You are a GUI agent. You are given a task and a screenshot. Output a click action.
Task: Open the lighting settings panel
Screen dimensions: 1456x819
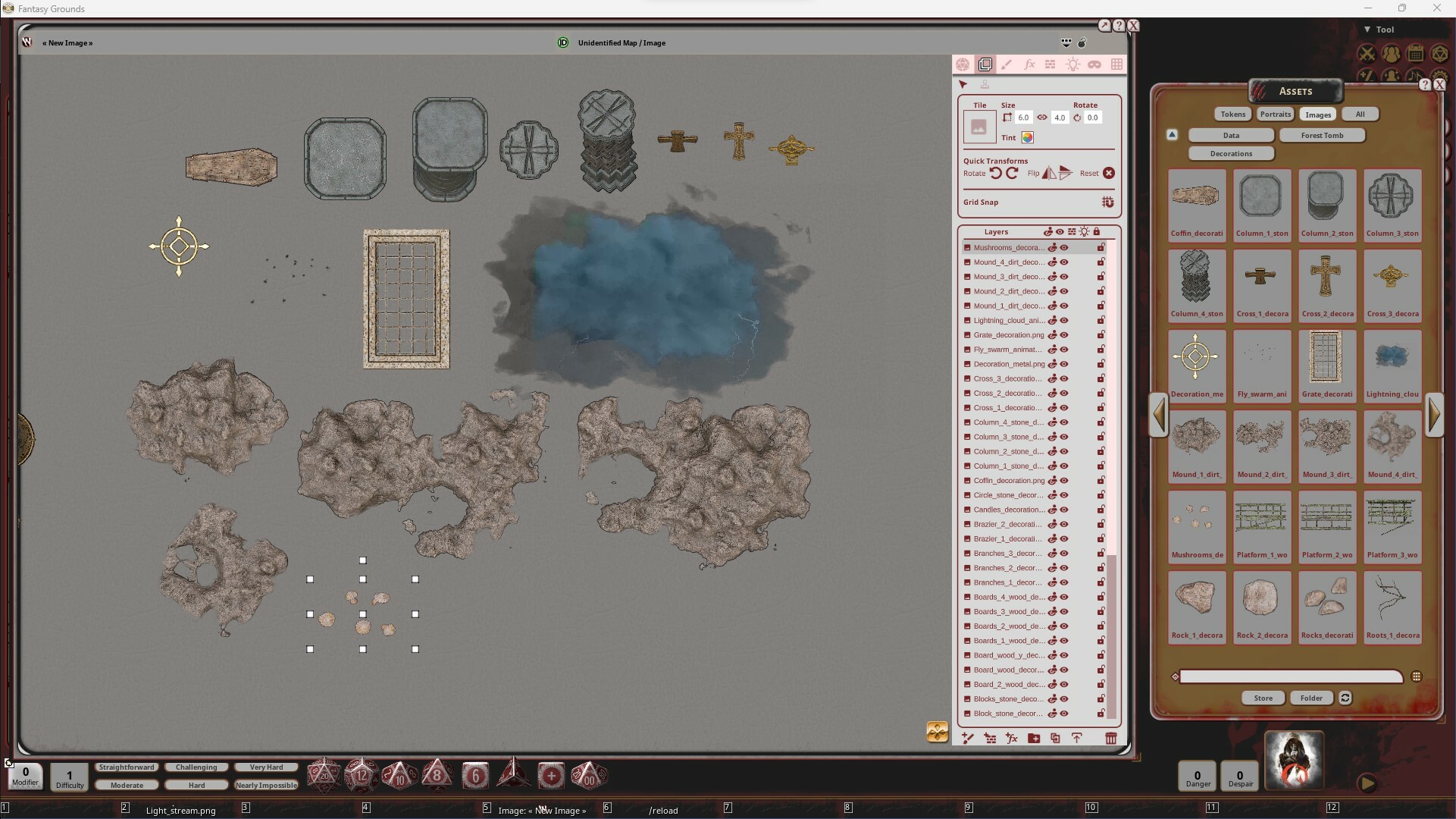pyautogui.click(x=1074, y=64)
